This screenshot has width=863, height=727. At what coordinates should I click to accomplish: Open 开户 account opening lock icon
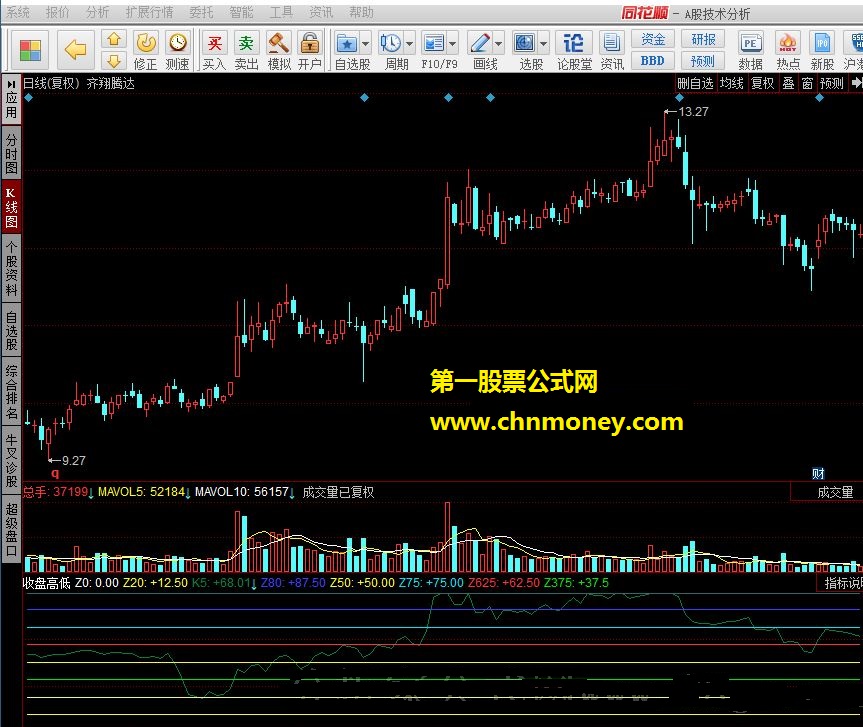click(310, 51)
